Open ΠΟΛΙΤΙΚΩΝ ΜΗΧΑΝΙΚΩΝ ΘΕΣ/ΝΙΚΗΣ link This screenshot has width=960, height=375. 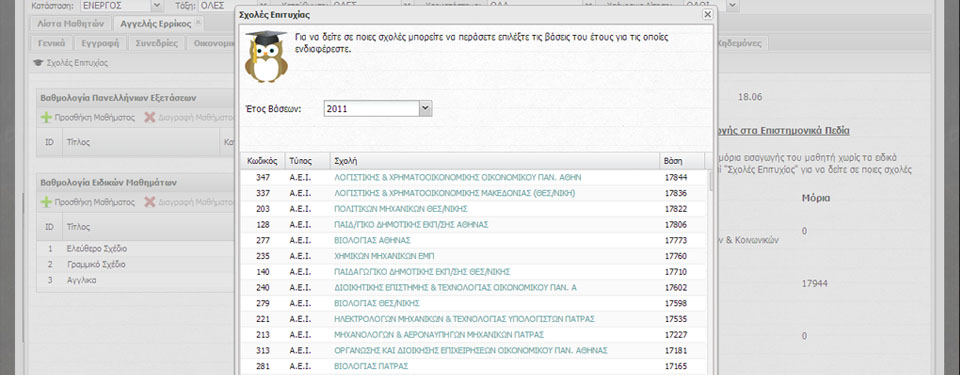pyautogui.click(x=401, y=209)
